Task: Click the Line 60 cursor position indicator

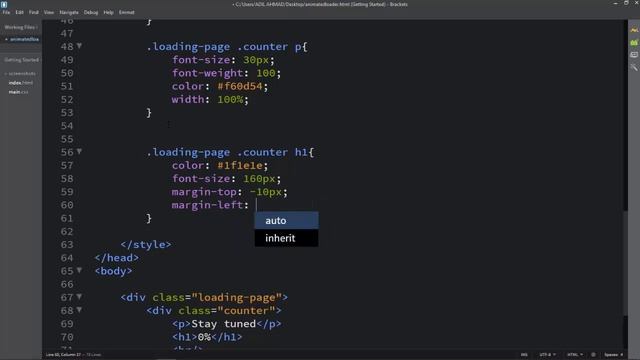Action: 63,355
